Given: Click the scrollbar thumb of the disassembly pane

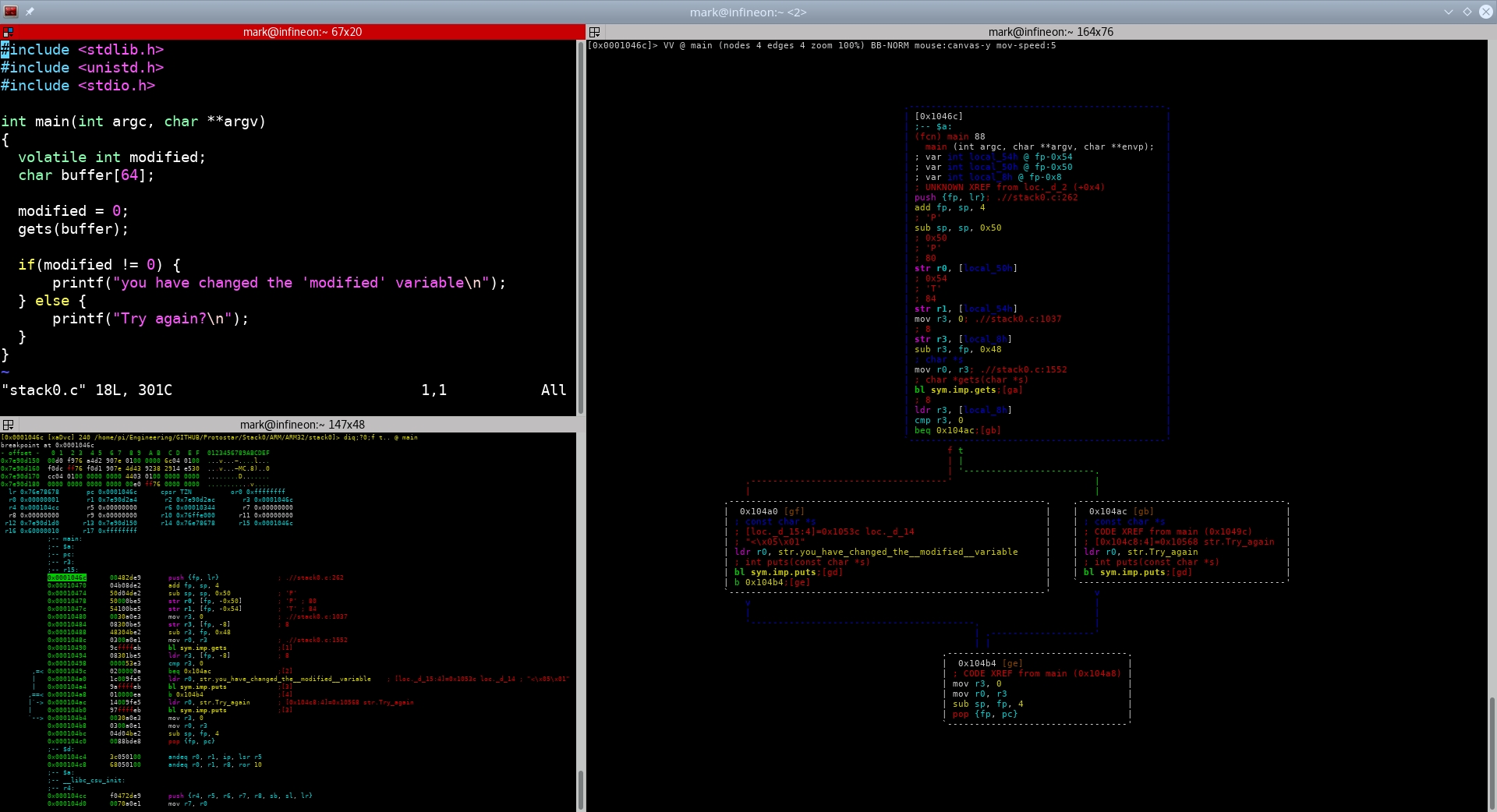Looking at the screenshot, I should tap(580, 789).
